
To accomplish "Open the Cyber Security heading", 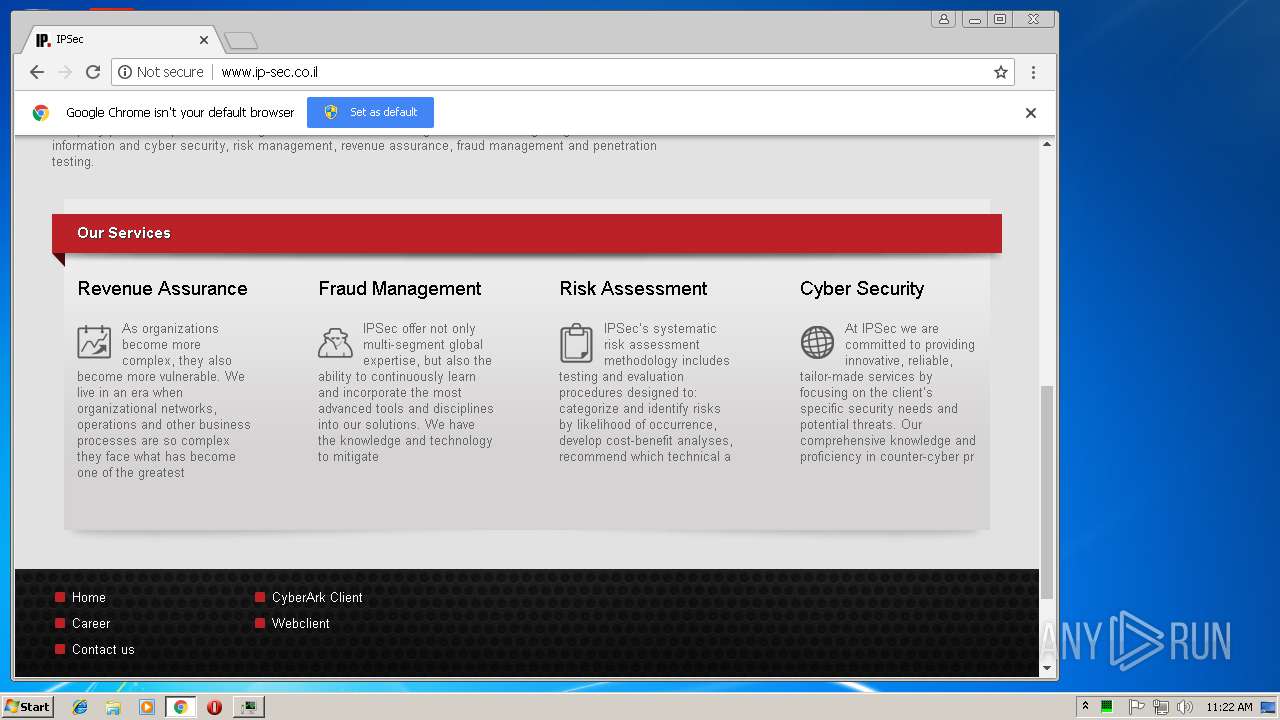I will [x=862, y=289].
